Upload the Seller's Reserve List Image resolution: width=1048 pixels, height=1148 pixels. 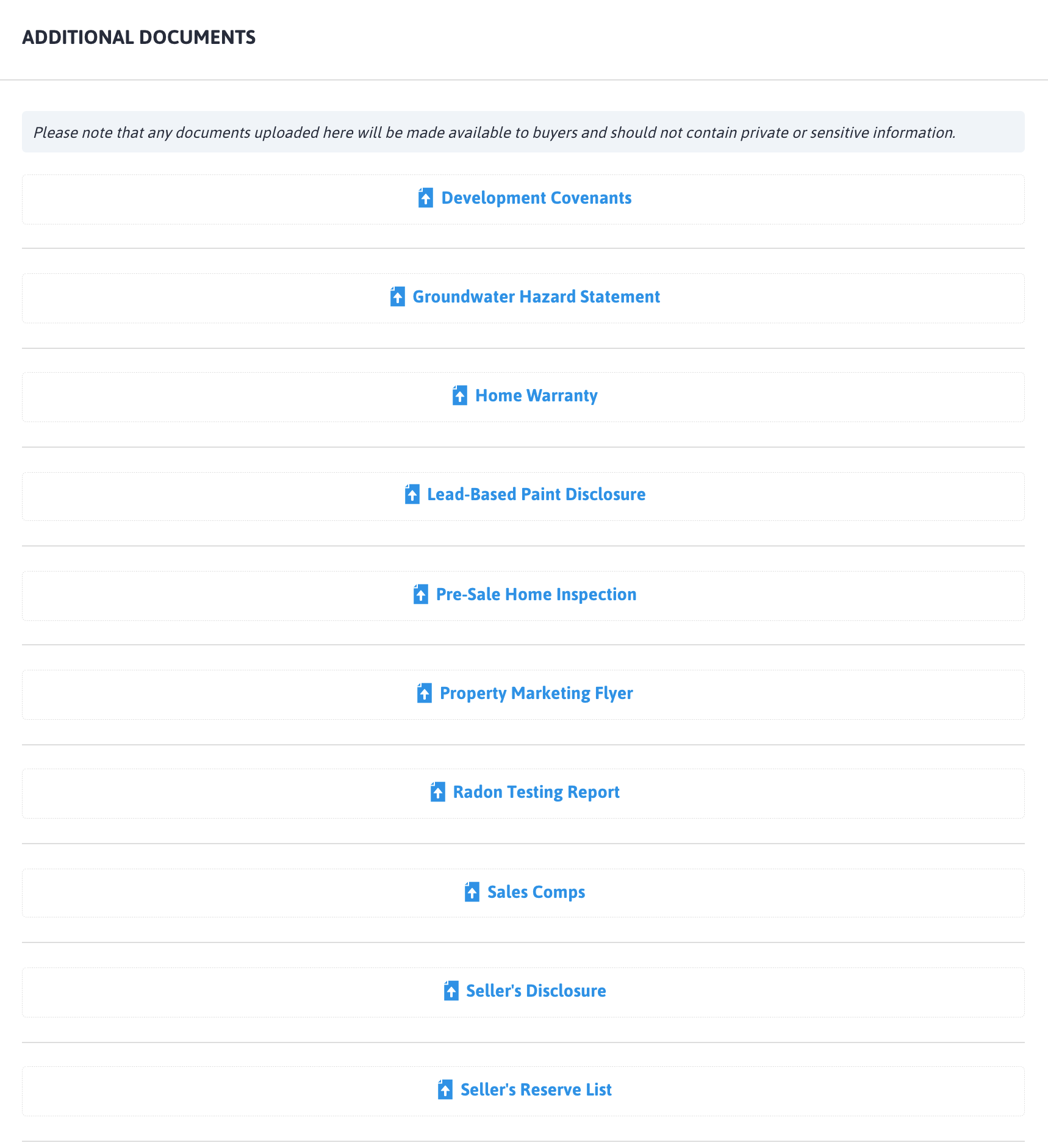click(536, 1090)
